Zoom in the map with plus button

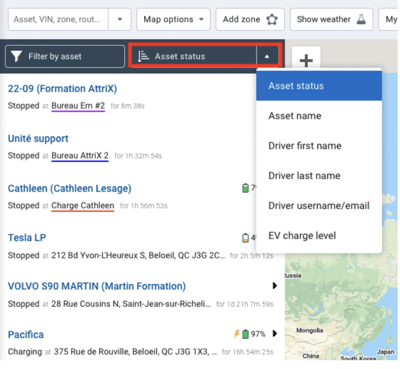click(x=306, y=60)
